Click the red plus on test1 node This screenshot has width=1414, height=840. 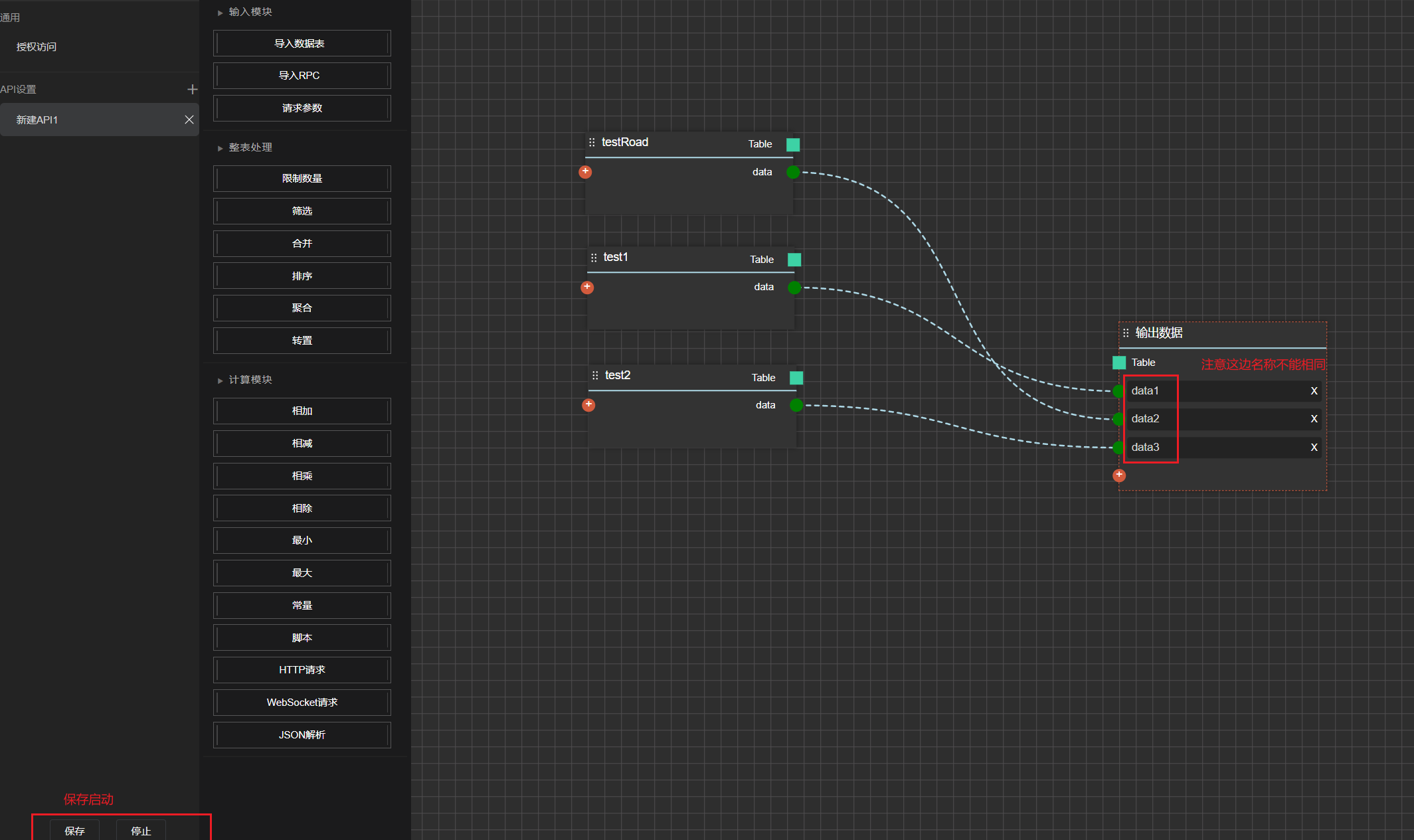click(587, 288)
